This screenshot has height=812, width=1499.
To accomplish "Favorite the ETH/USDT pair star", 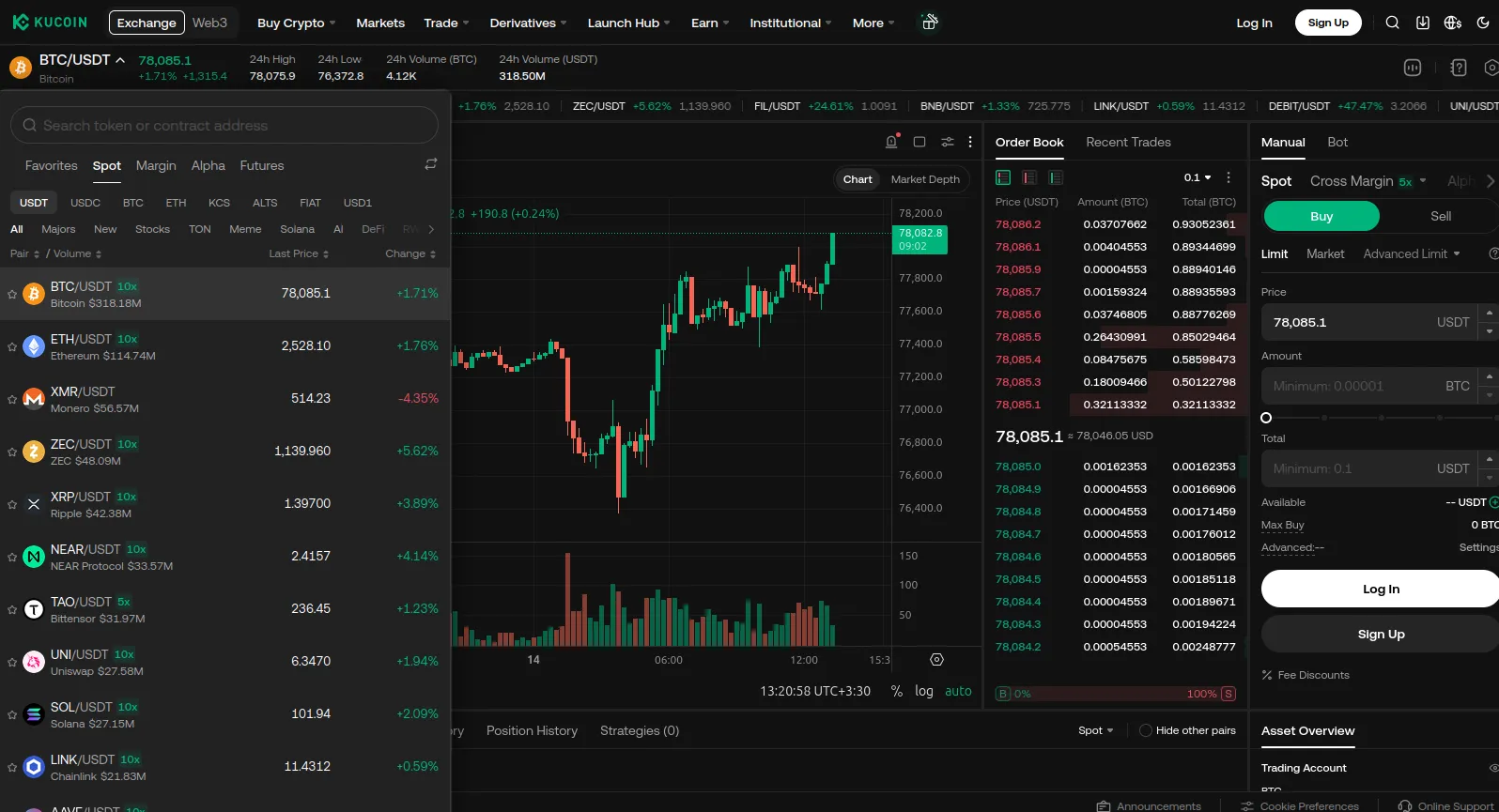I will pyautogui.click(x=12, y=346).
